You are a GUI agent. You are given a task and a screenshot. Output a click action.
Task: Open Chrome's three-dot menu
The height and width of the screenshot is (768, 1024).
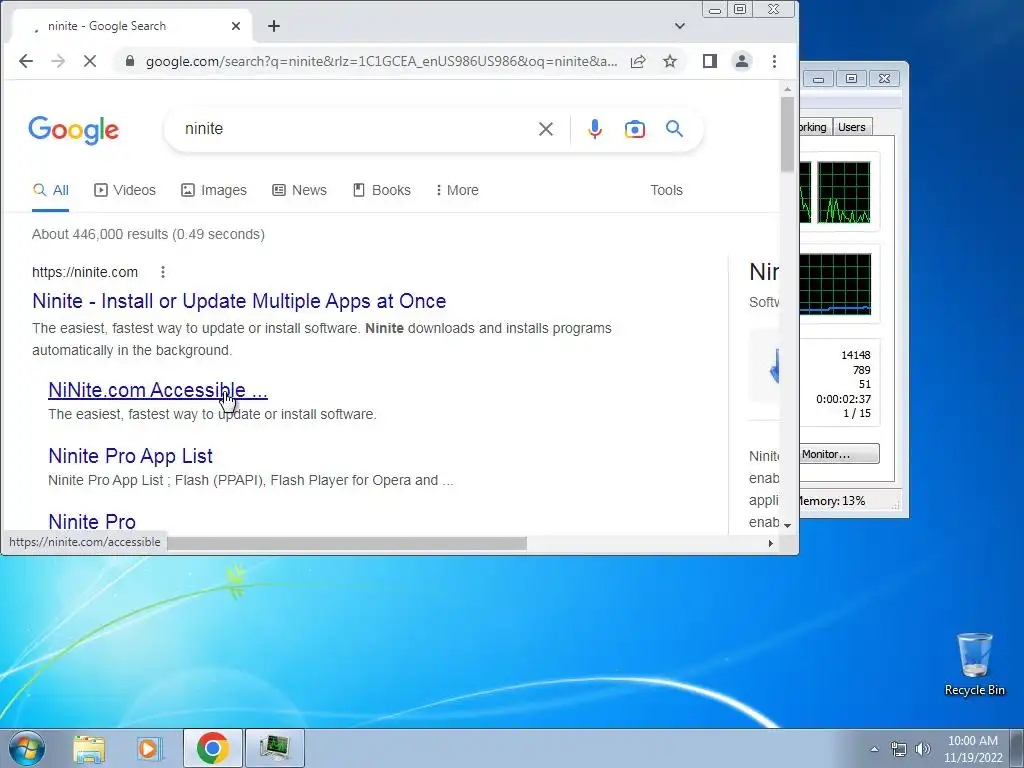point(775,61)
